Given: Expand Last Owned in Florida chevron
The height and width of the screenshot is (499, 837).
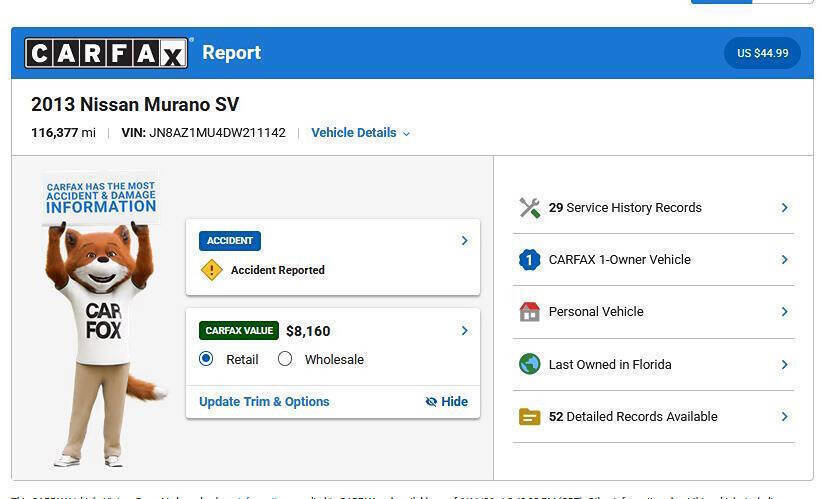Looking at the screenshot, I should 785,365.
